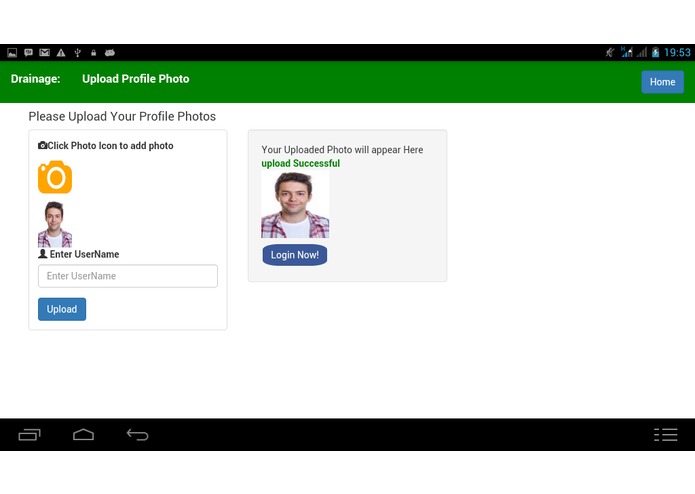Screen dimensions: 695x494
Task: Tap the Android debugging icon in status bar
Action: click(109, 53)
